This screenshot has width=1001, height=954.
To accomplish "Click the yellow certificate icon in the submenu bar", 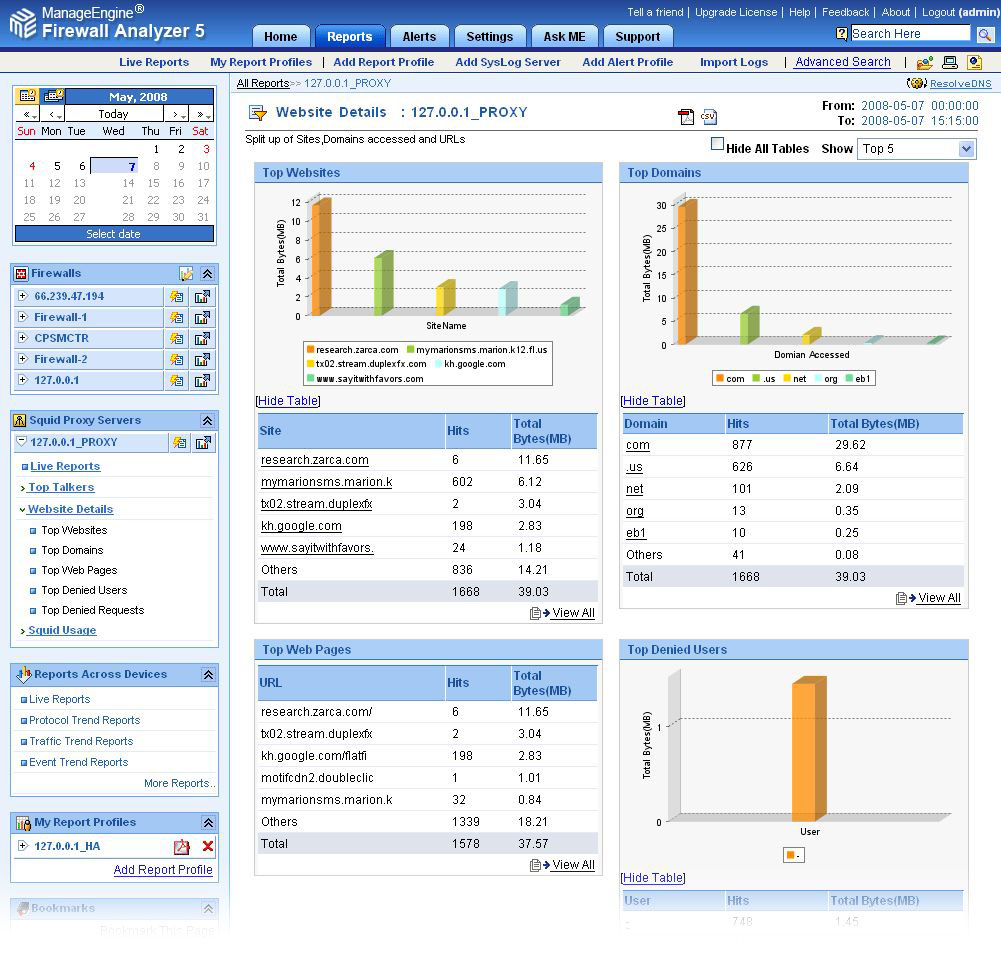I will click(974, 63).
